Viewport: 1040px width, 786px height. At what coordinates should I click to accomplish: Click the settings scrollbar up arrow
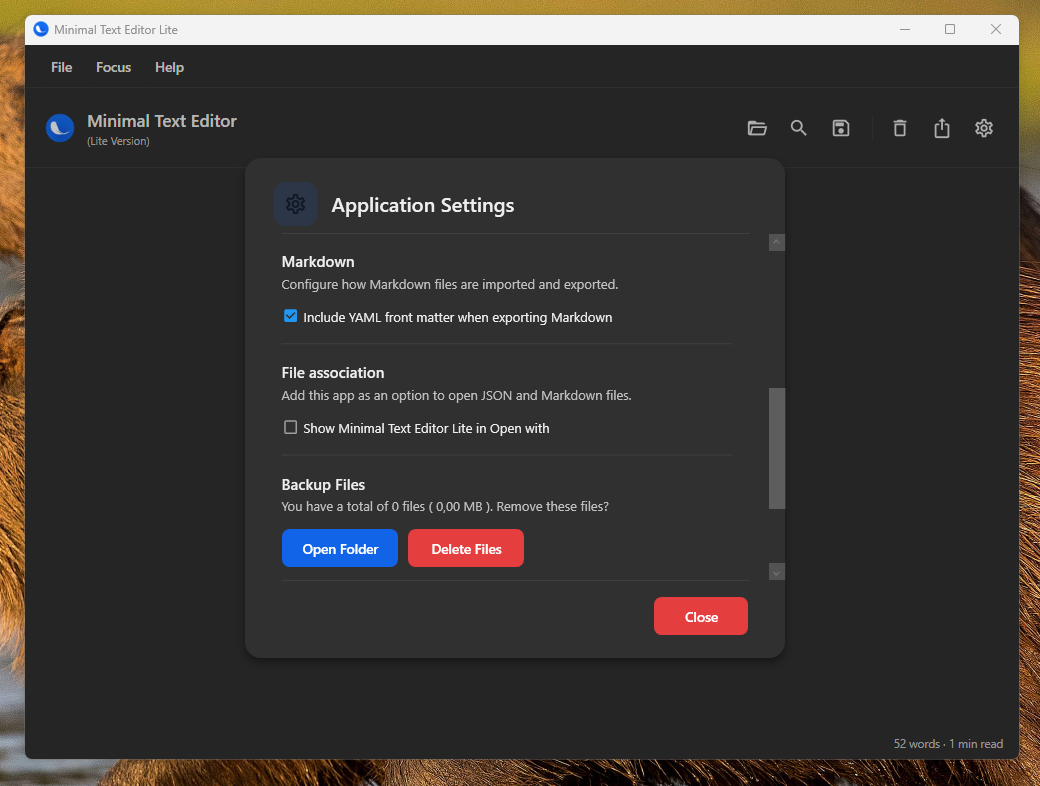pos(777,242)
